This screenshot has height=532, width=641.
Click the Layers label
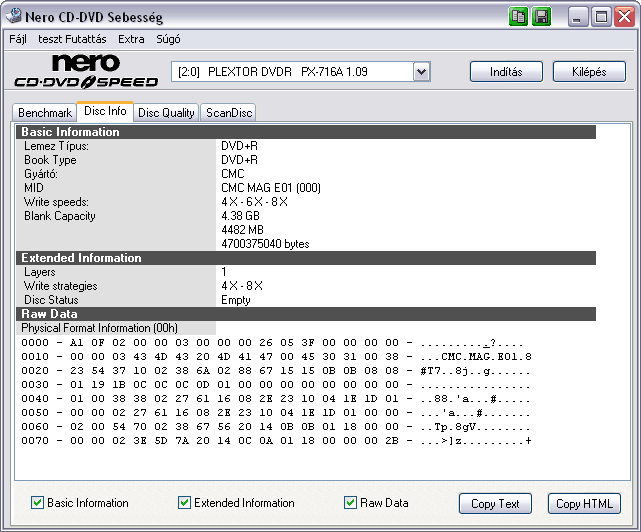(x=40, y=272)
